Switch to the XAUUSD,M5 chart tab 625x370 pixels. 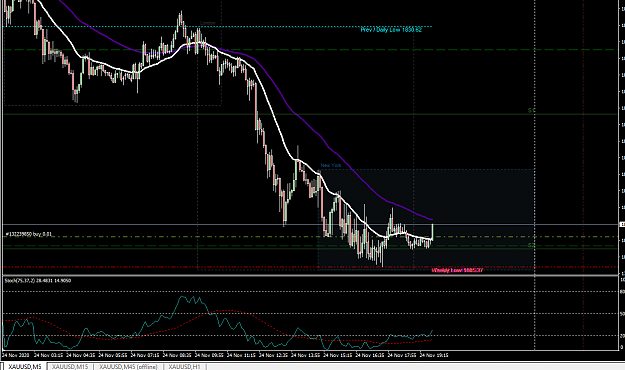click(25, 366)
